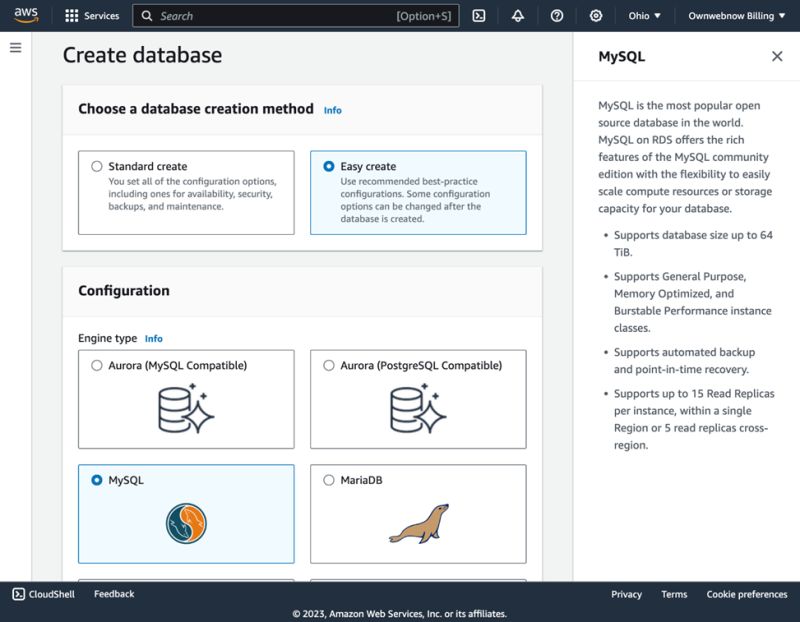Click the Create database heading
Viewport: 800px width, 622px height.
pos(142,55)
